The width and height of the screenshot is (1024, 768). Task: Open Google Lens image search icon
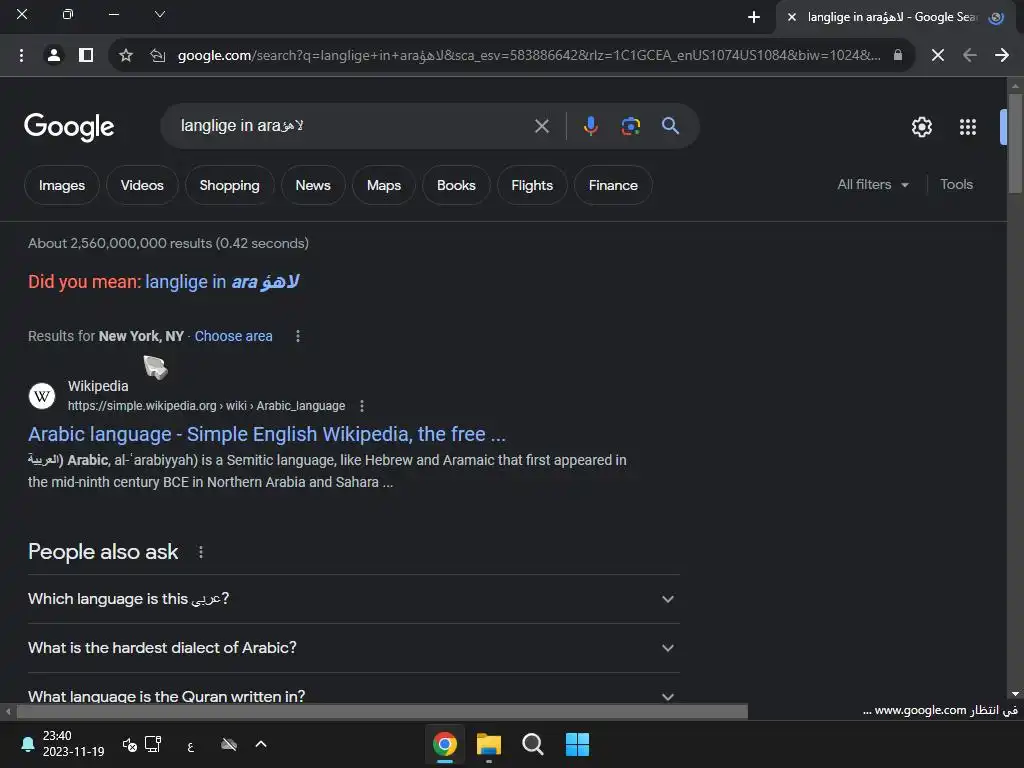point(630,126)
